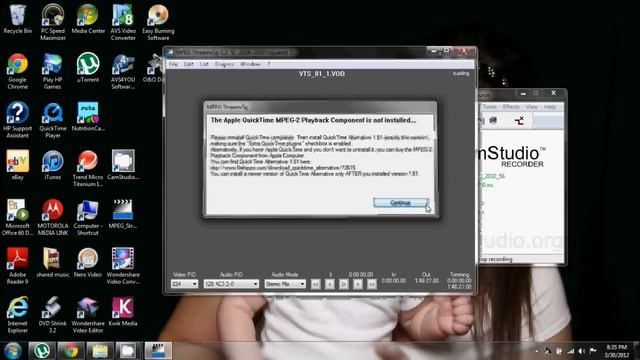
Task: Select the Recycle Bin desktop icon
Action: click(18, 19)
